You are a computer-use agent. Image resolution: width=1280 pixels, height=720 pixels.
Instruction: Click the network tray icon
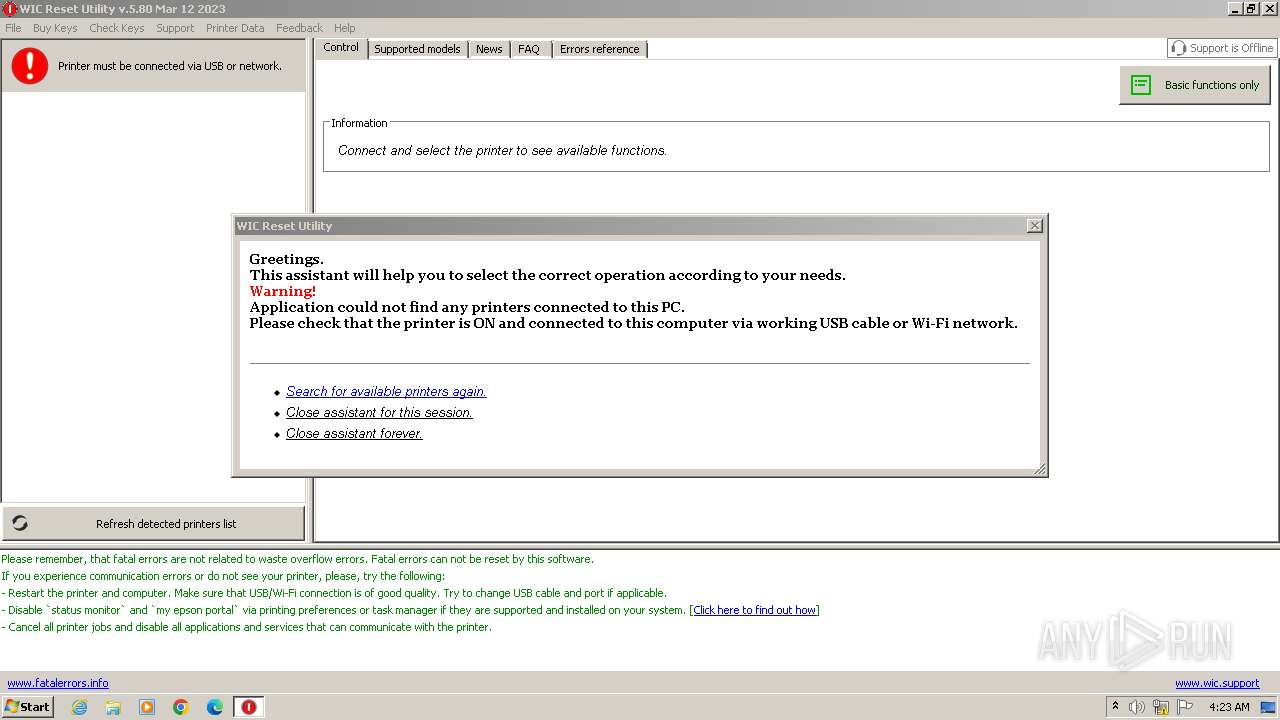coord(1161,707)
